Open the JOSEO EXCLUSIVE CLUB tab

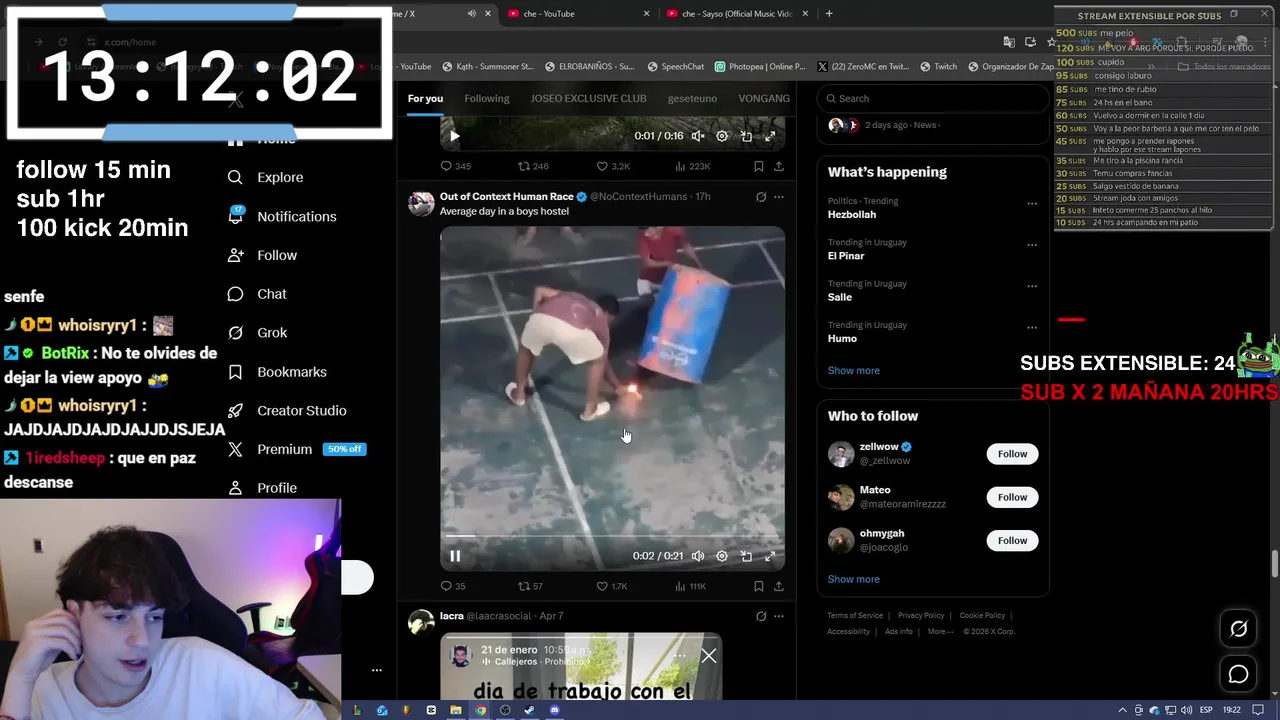coord(588,98)
